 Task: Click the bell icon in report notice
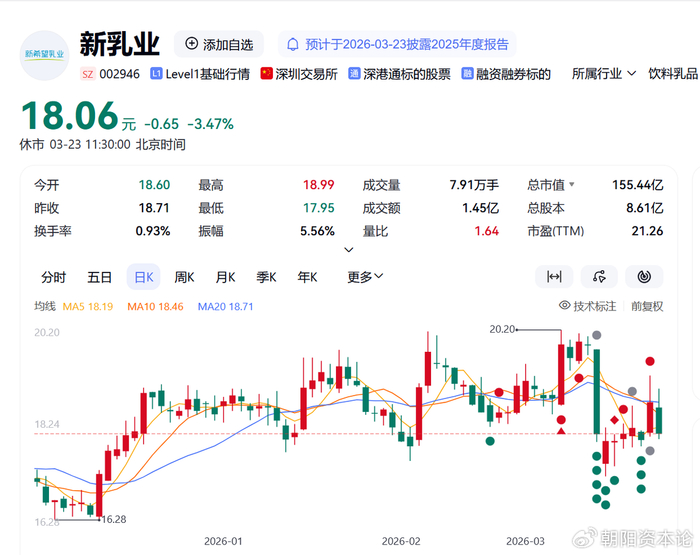click(292, 45)
